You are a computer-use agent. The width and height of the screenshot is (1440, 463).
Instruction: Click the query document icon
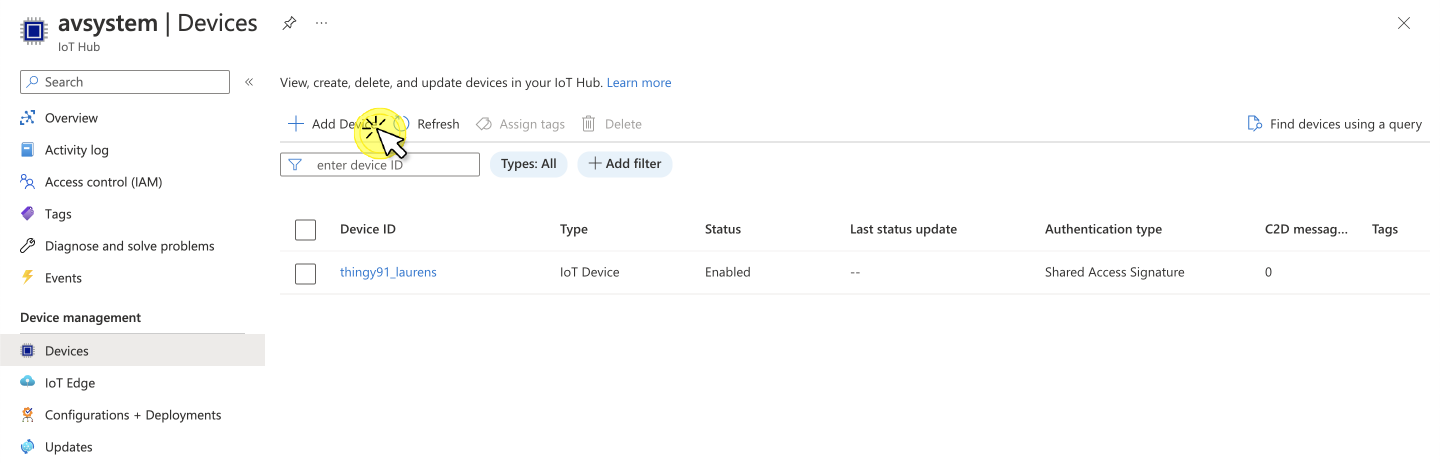pos(1255,124)
